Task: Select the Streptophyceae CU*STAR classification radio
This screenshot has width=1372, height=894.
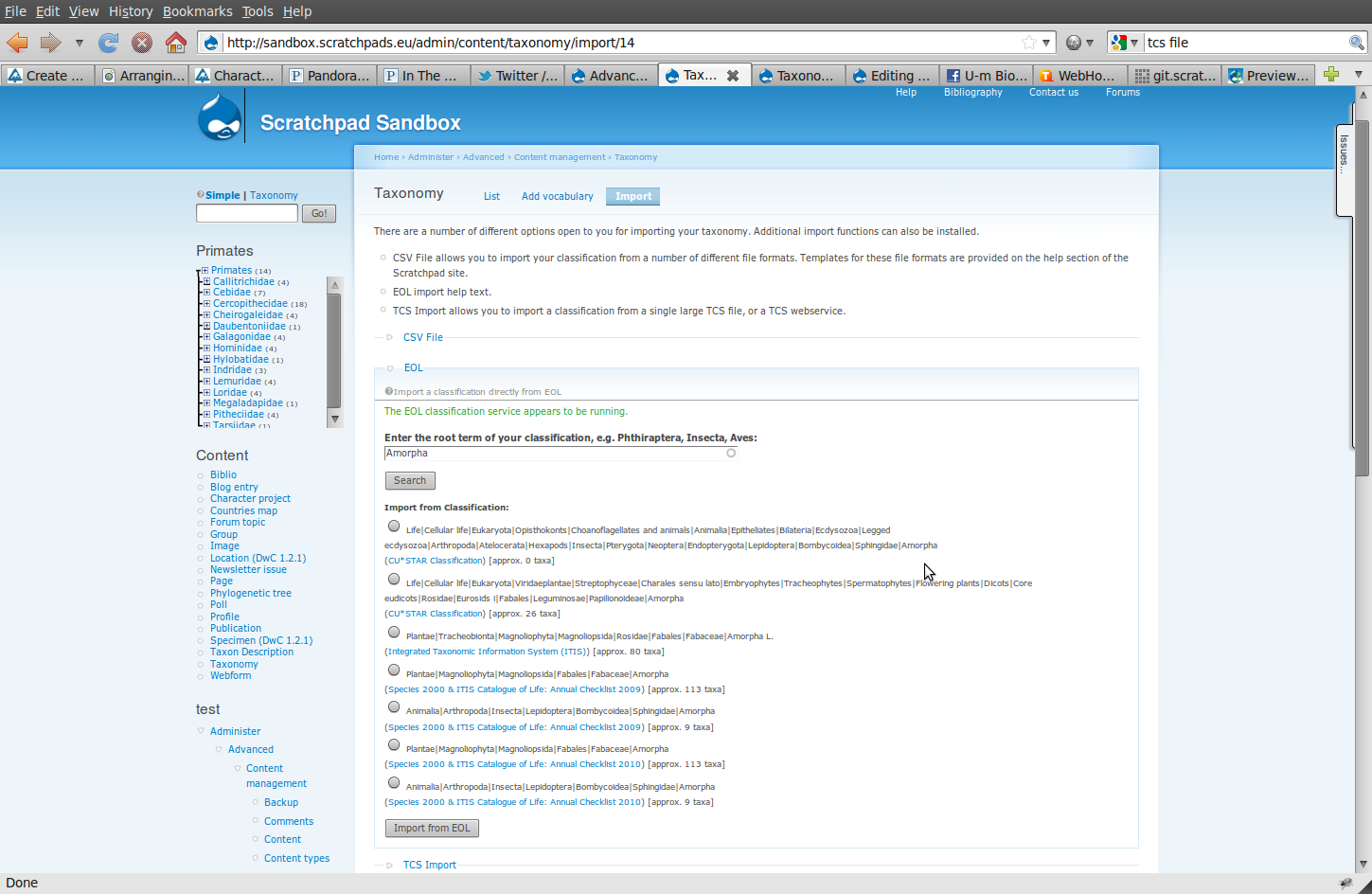Action: (x=394, y=580)
